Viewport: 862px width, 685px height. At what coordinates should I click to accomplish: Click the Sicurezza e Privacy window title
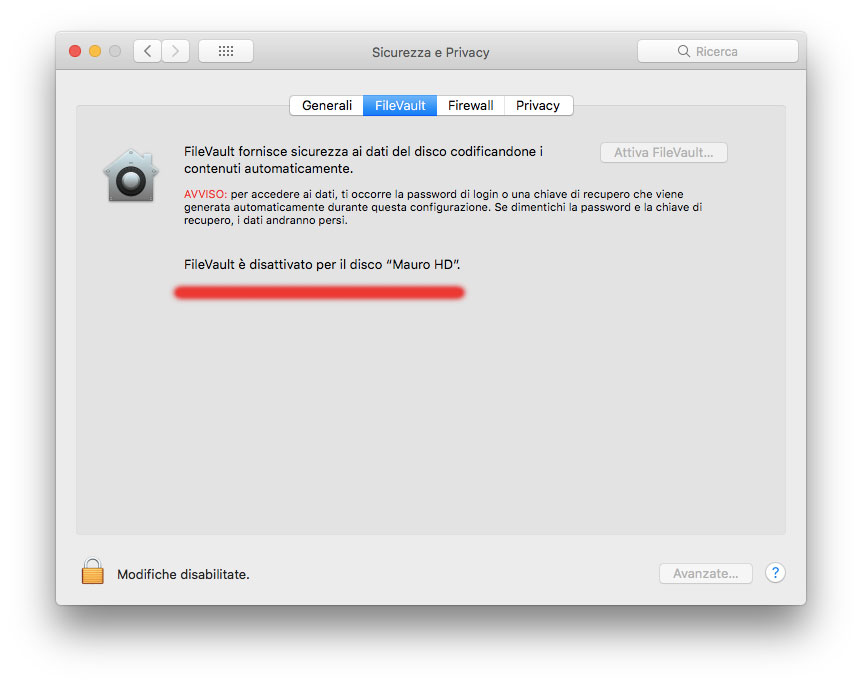[x=430, y=52]
